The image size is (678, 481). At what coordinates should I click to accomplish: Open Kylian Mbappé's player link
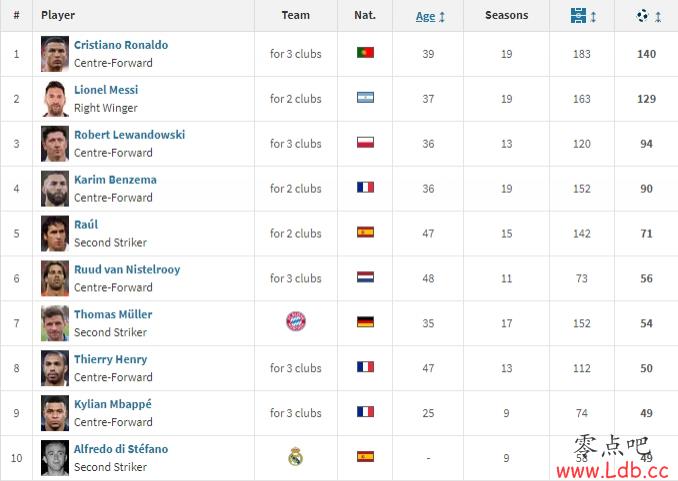click(x=113, y=404)
